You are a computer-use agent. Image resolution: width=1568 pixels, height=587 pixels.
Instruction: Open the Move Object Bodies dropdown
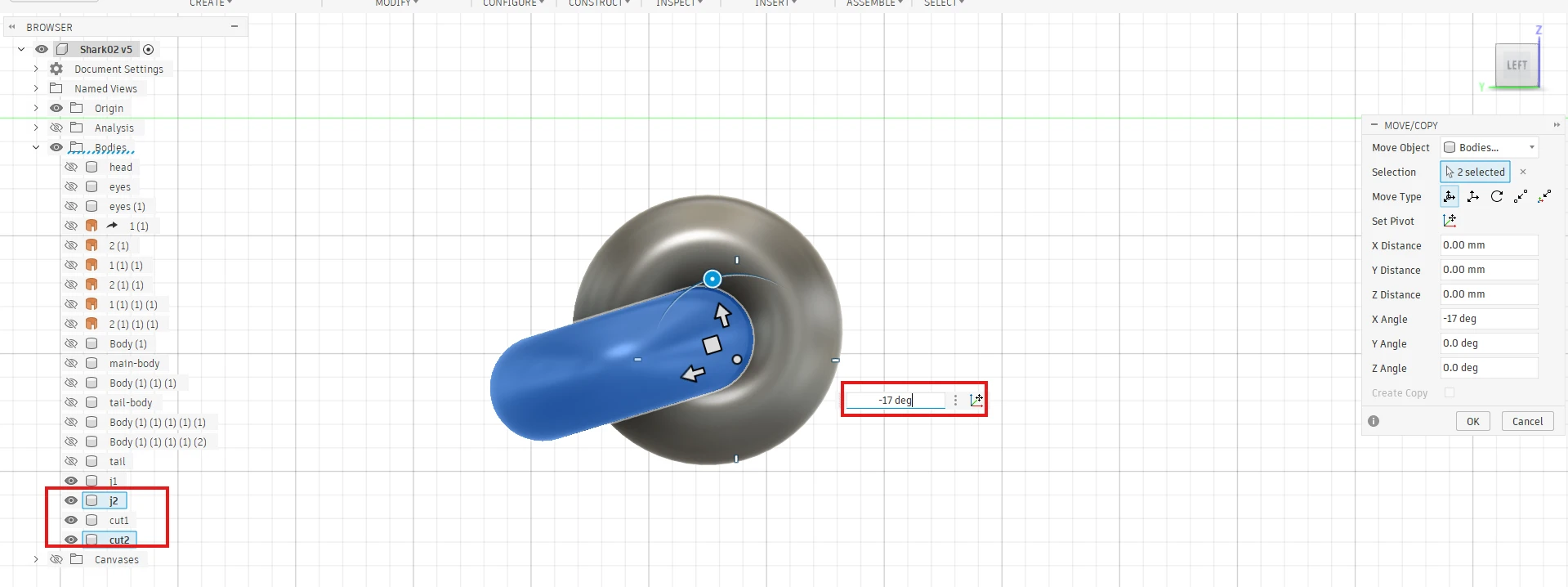click(x=1490, y=147)
